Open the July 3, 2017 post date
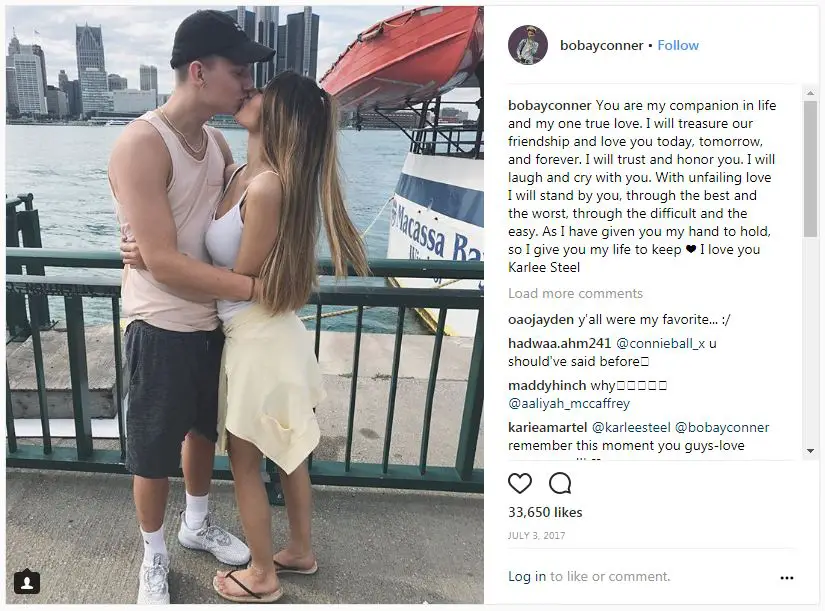This screenshot has height=611, width=825. click(536, 536)
